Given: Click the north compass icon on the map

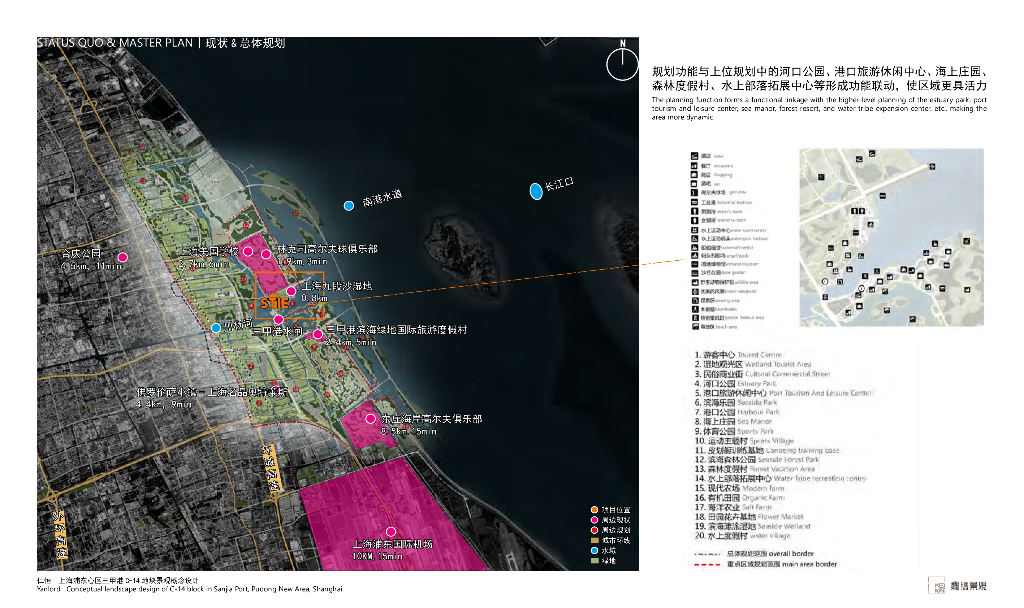Looking at the screenshot, I should tap(622, 63).
